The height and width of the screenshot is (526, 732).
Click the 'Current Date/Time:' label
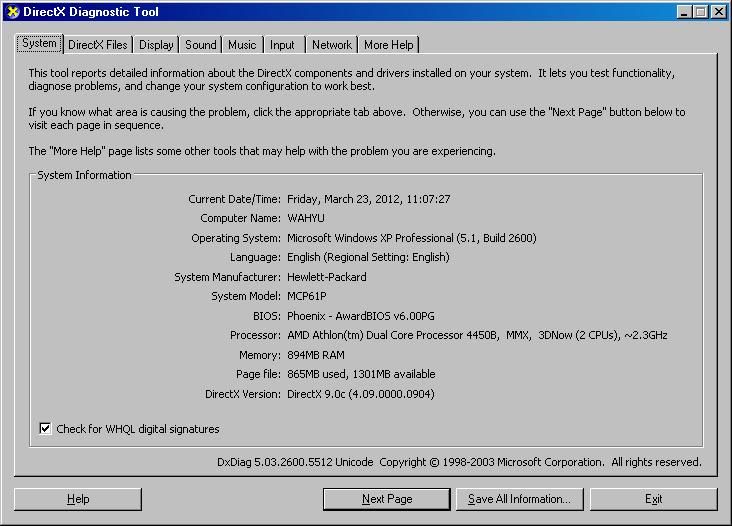point(234,199)
